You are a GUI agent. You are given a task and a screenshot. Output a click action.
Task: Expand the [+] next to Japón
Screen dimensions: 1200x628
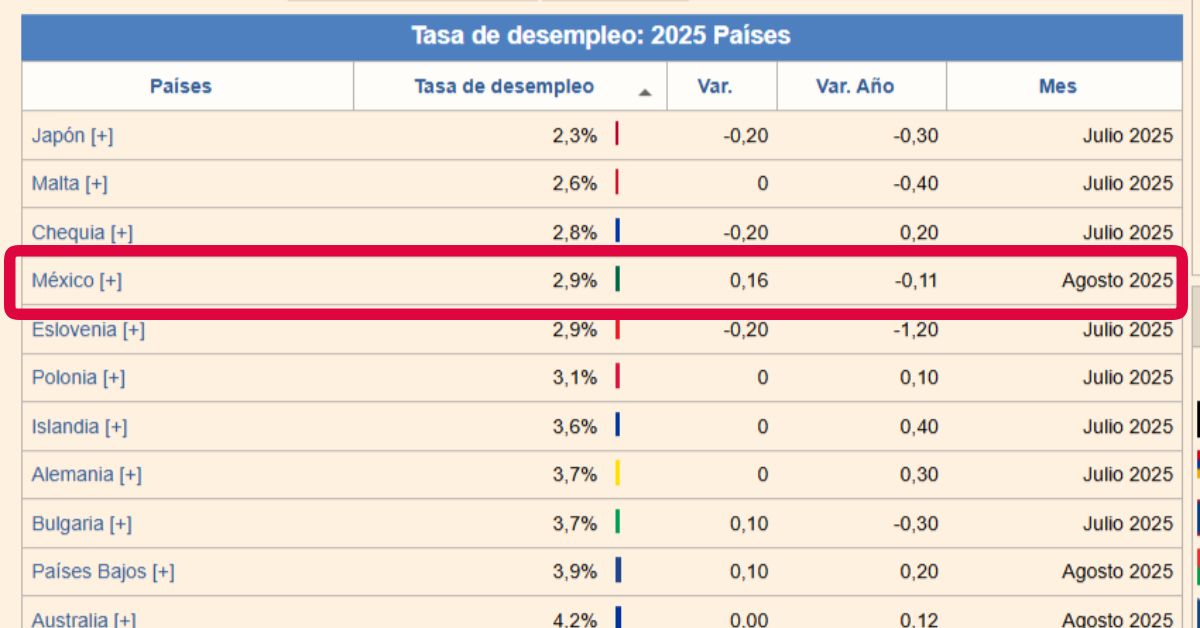(101, 136)
